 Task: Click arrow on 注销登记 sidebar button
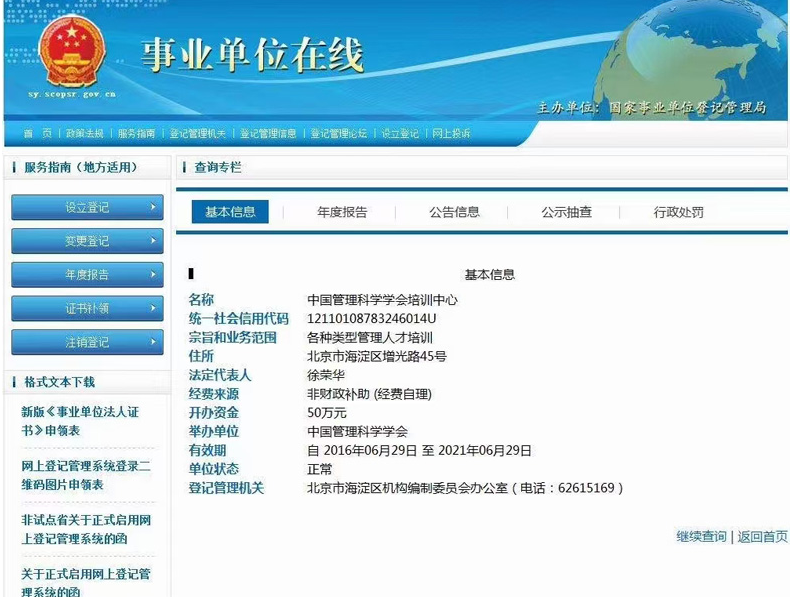pos(153,342)
